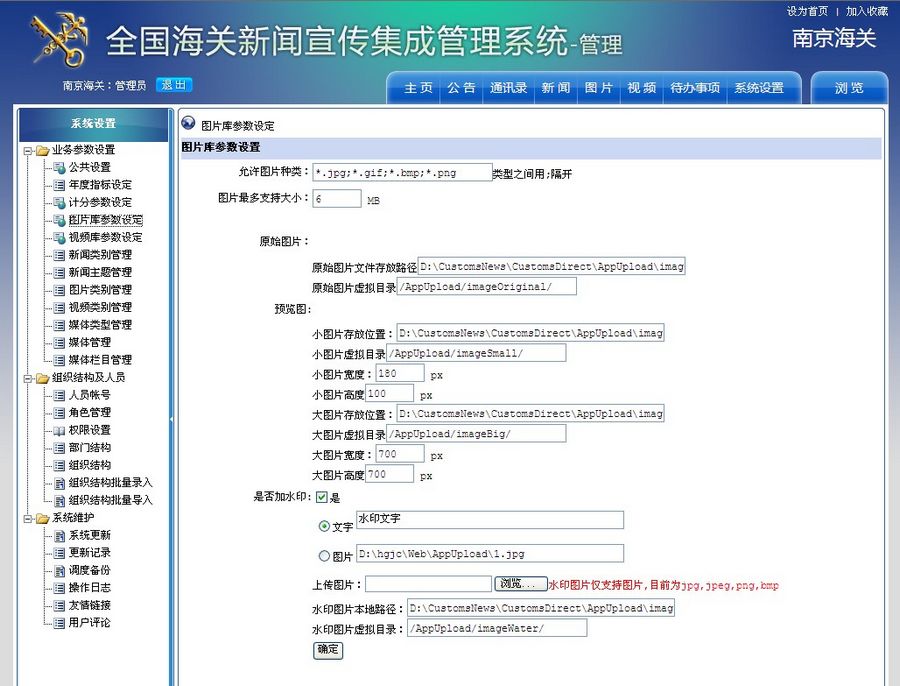Click the 友情链接 list icon
The height and width of the screenshot is (686, 900).
59,606
